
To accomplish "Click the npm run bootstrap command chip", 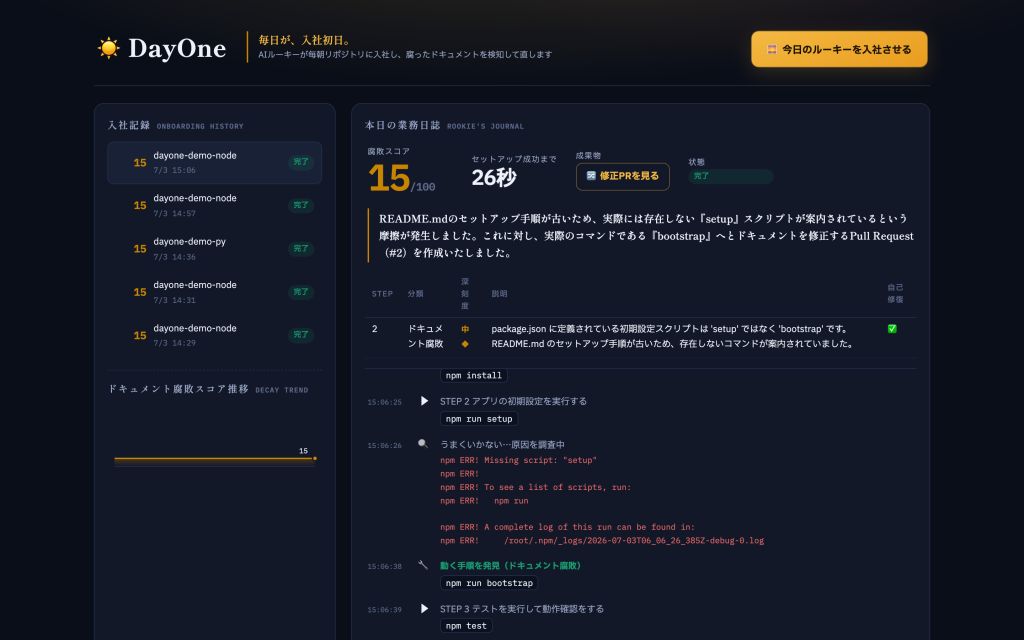I will pos(489,583).
